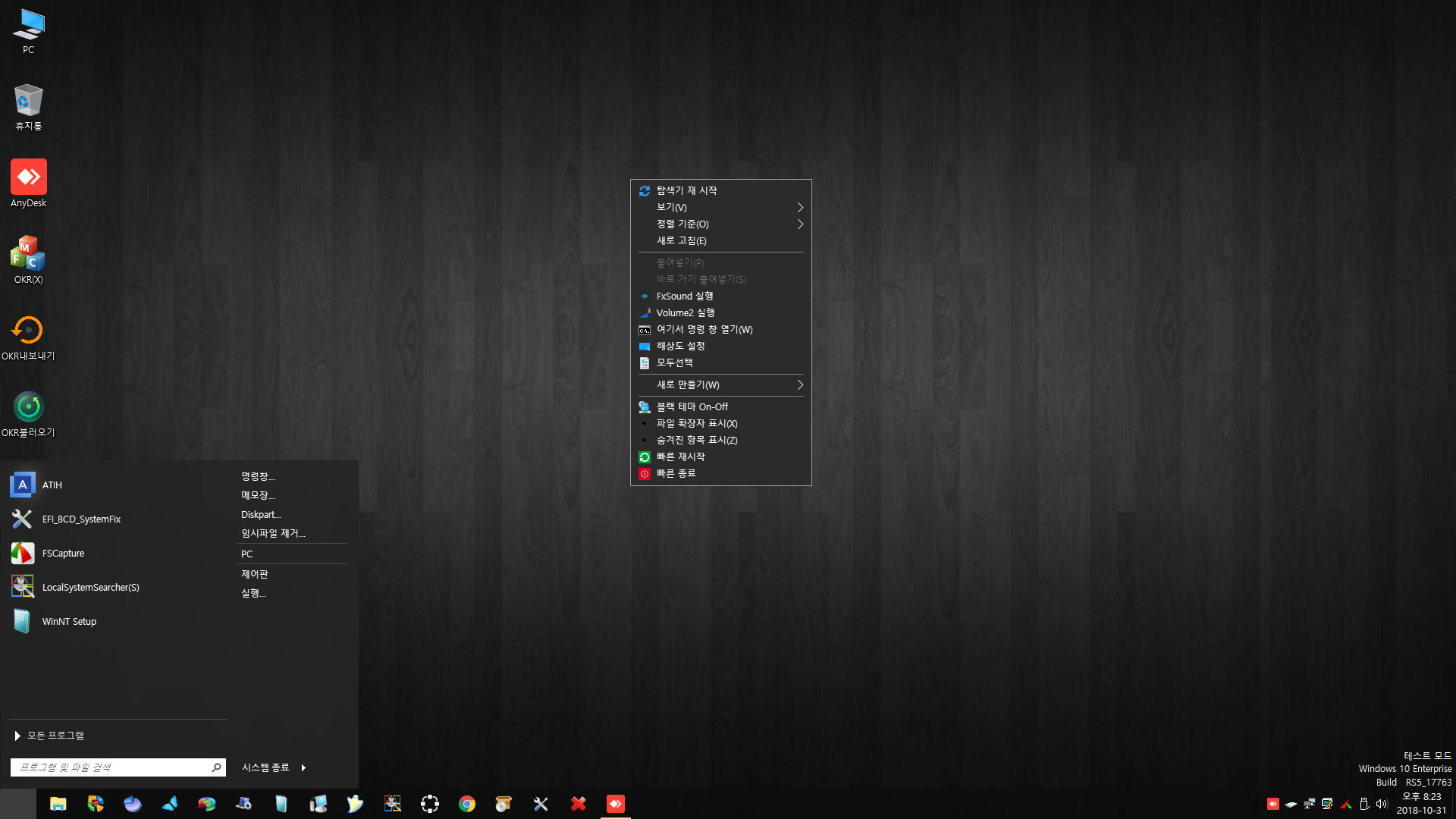Image resolution: width=1456 pixels, height=819 pixels.
Task: Open 해상도 설정 from context menu
Action: click(720, 346)
